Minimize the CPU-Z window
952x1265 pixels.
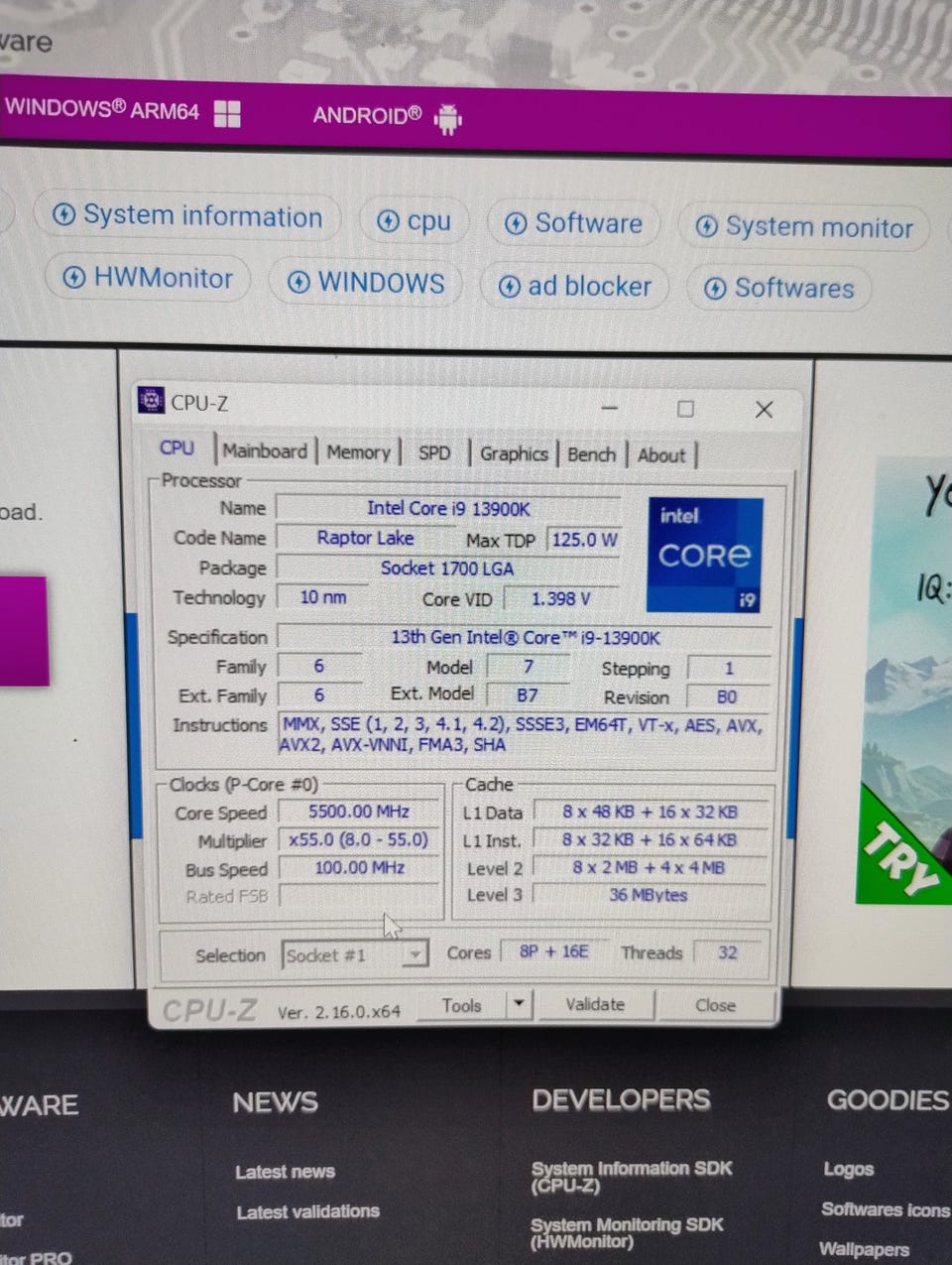(x=609, y=408)
